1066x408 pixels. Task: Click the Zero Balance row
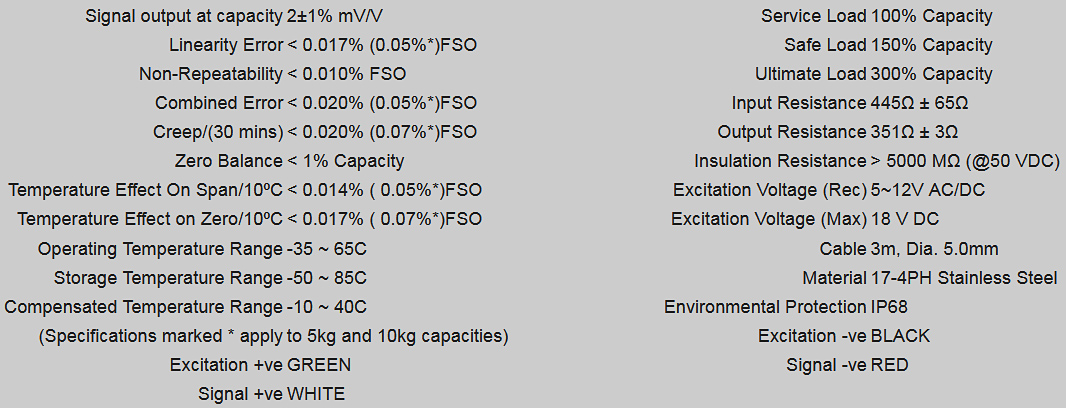(x=289, y=161)
